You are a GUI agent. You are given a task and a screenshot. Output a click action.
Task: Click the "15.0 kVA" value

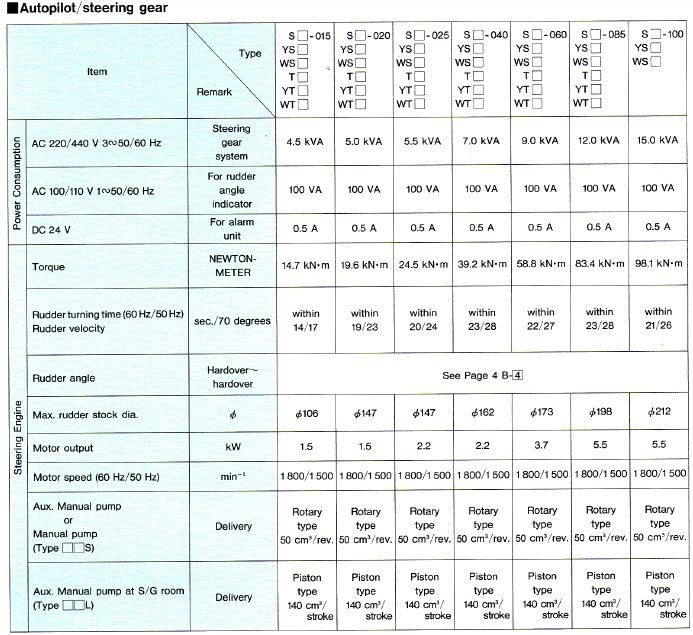[658, 140]
